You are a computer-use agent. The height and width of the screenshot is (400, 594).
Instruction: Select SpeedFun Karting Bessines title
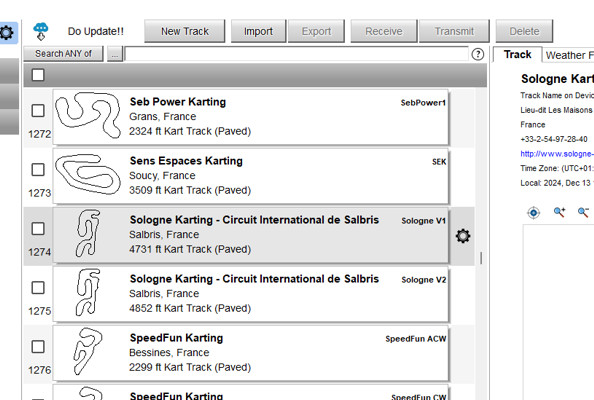tap(176, 338)
